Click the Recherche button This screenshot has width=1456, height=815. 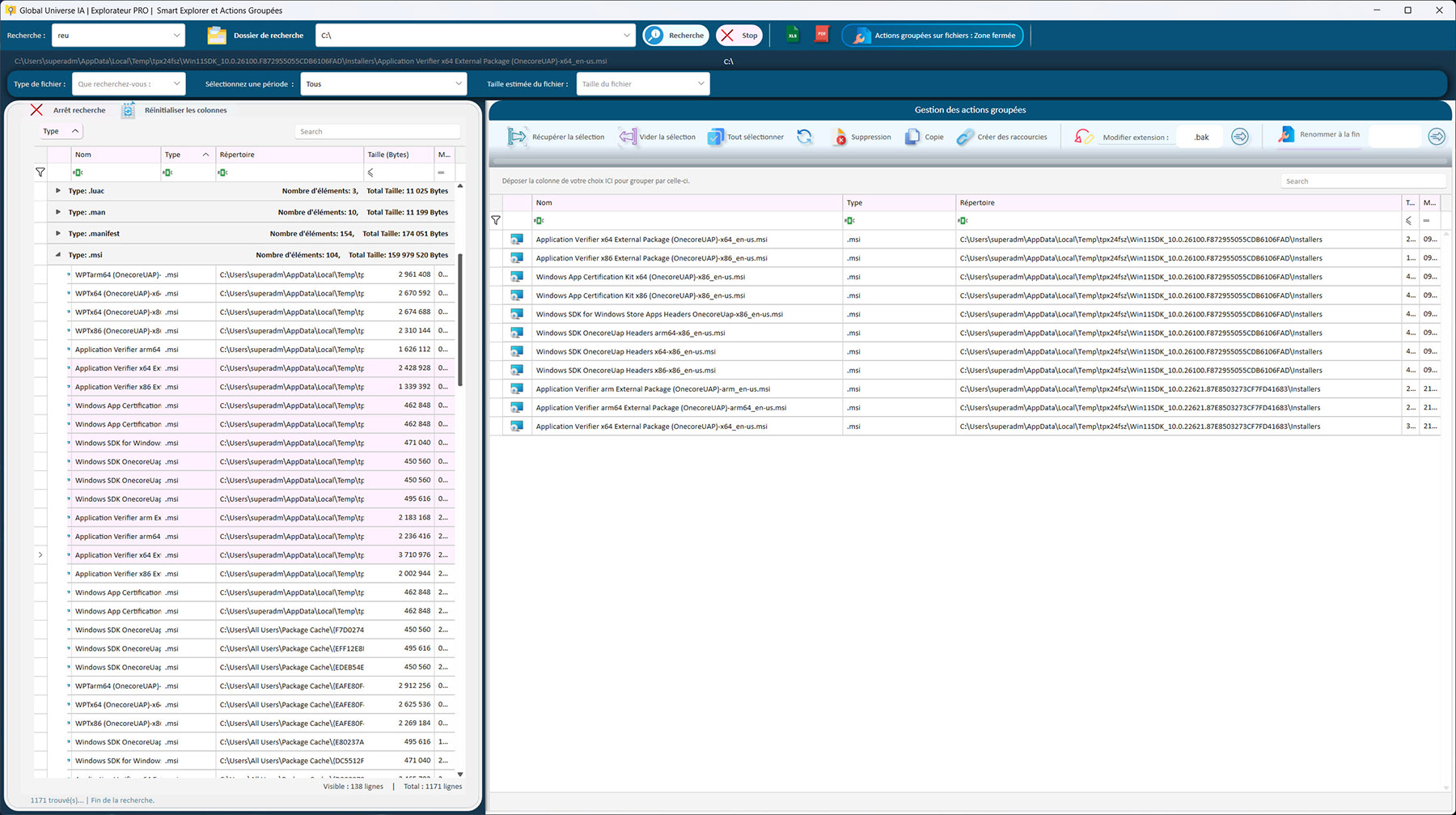(x=676, y=36)
